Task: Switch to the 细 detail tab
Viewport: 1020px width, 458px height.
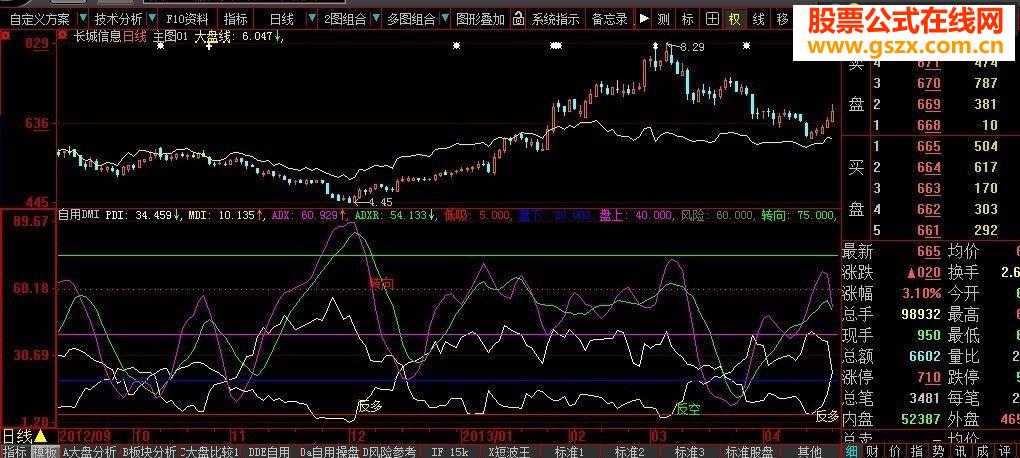Action: click(853, 451)
